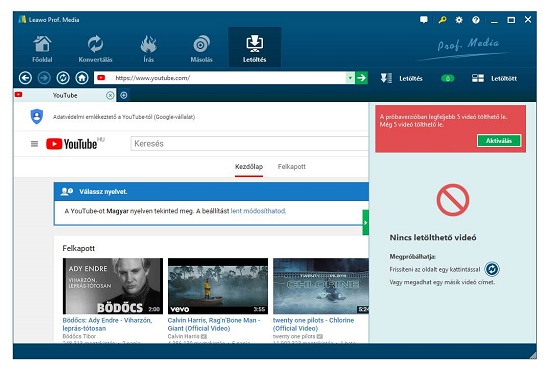Click twenty one pilots Chlorine title link
This screenshot has height=373, width=550.
point(313,324)
